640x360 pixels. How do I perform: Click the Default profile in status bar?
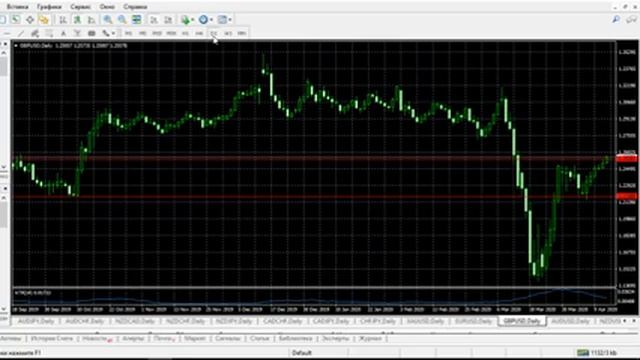(302, 353)
